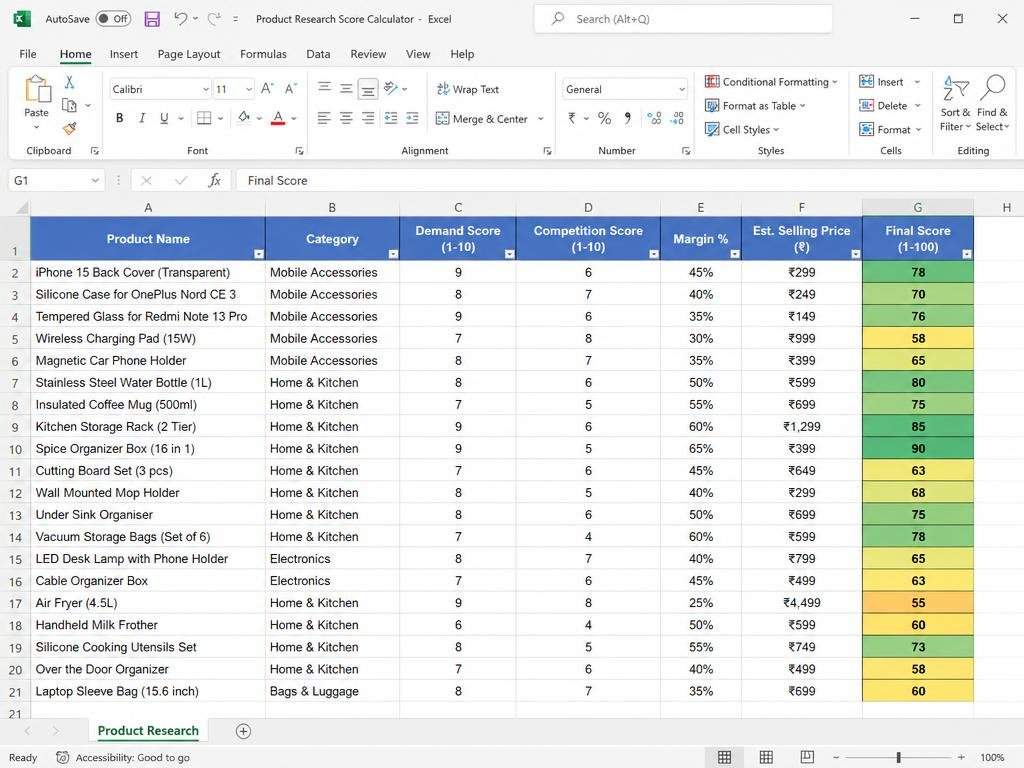Decrease font size with the smaller A icon
This screenshot has width=1024, height=768.
click(x=291, y=89)
